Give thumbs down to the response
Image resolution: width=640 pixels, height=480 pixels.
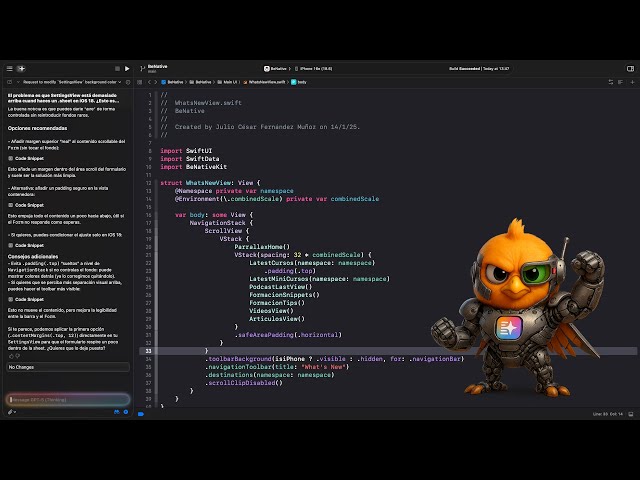click(x=18, y=356)
